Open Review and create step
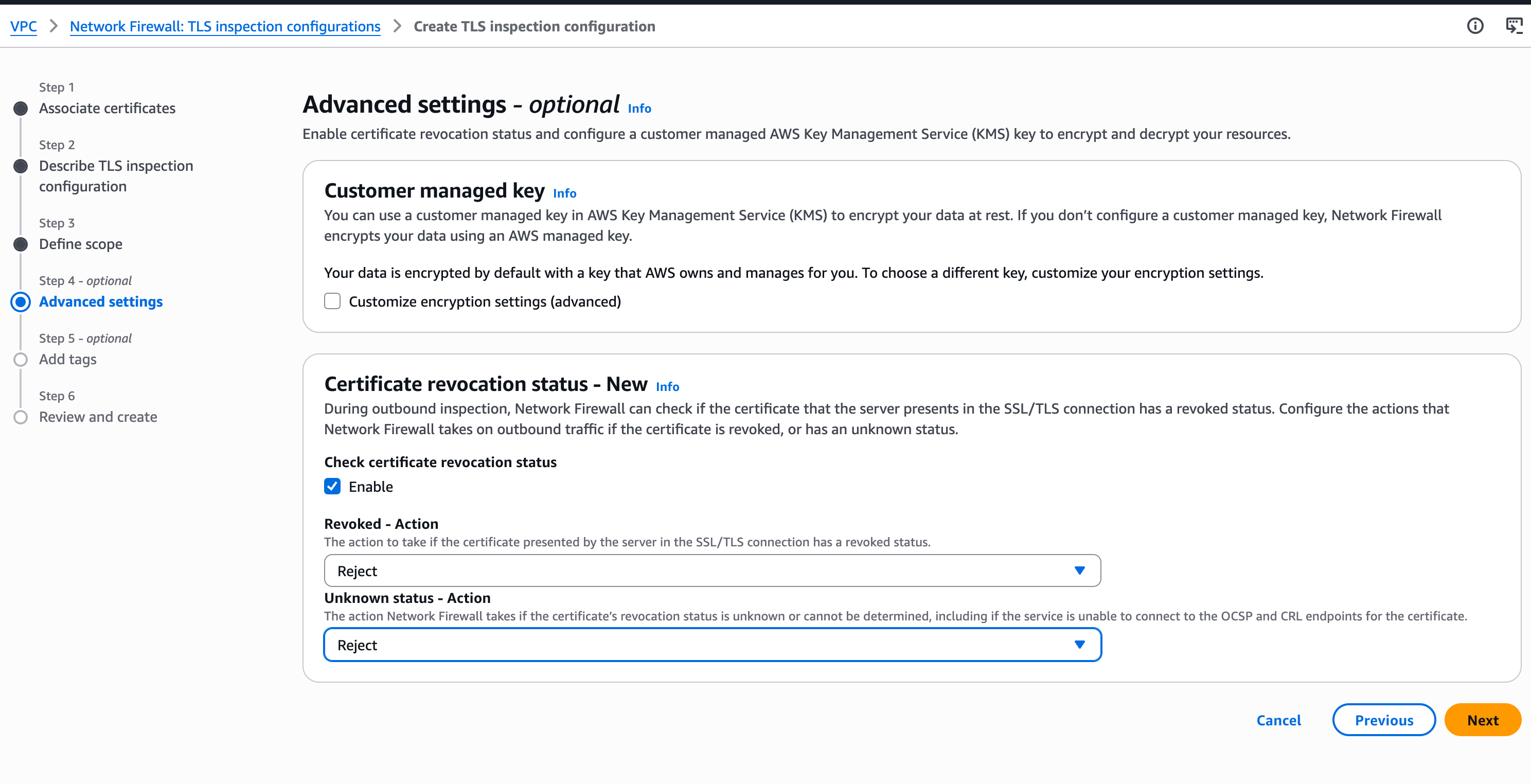 [x=98, y=417]
